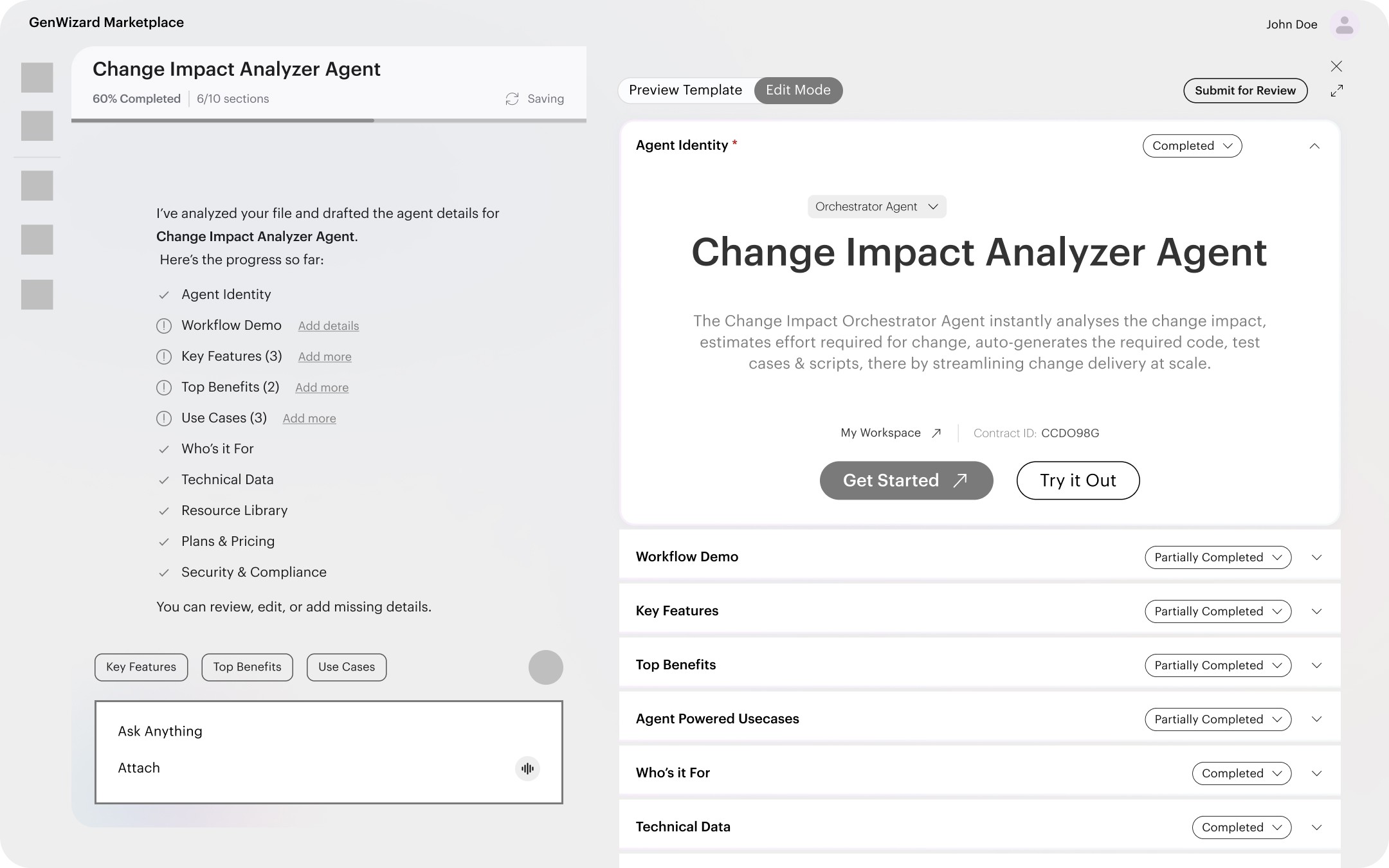Expand the Key Features section chevron
The height and width of the screenshot is (868, 1389).
[x=1316, y=611]
